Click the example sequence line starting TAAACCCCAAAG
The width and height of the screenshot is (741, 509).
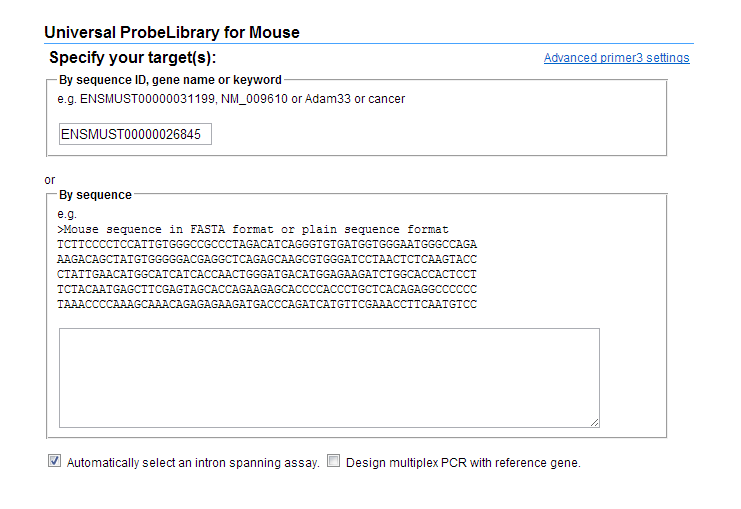click(x=267, y=304)
